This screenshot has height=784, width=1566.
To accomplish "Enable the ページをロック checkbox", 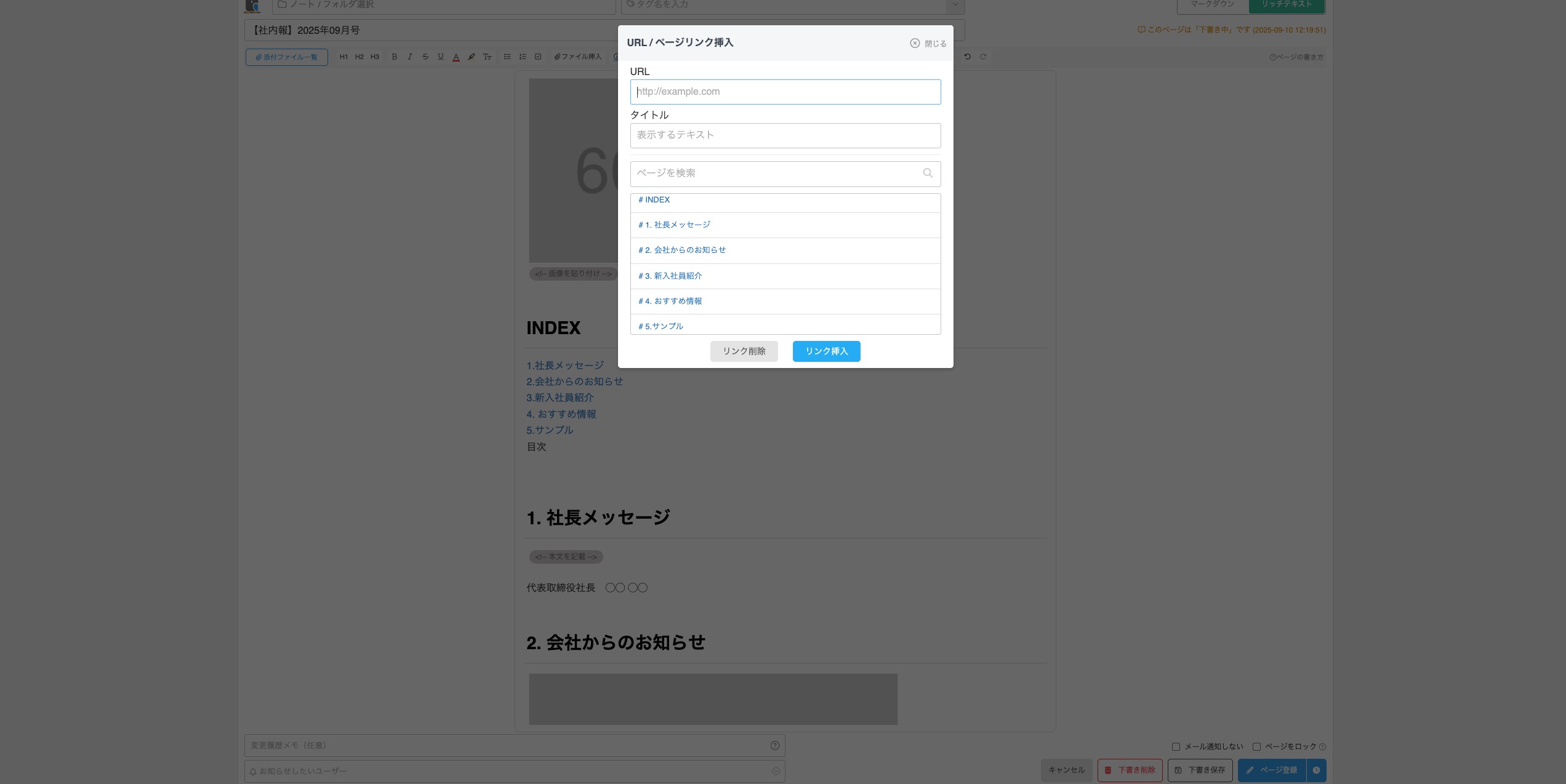I will (1256, 746).
